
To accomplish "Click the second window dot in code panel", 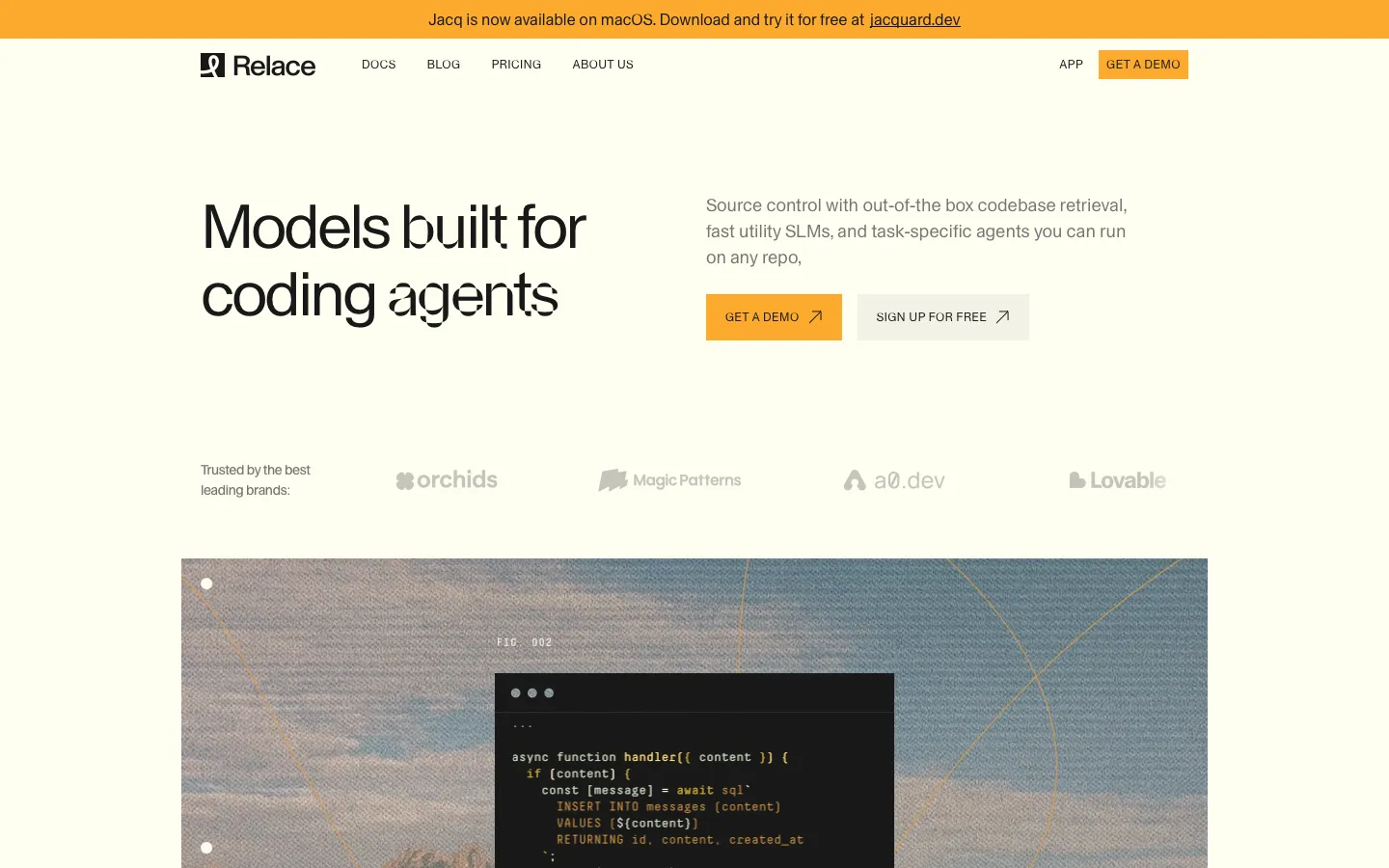I will 531,692.
